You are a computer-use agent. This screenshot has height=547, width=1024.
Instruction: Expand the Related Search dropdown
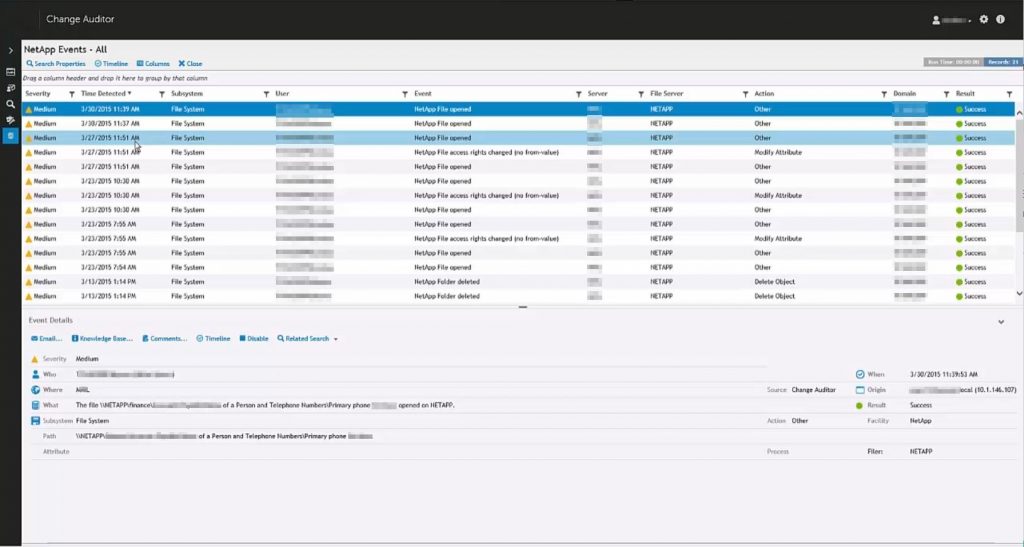[308, 339]
